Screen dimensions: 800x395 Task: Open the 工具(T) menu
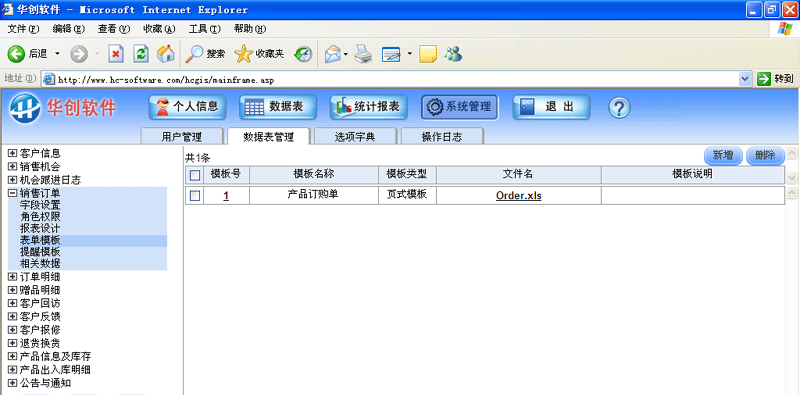(x=205, y=29)
